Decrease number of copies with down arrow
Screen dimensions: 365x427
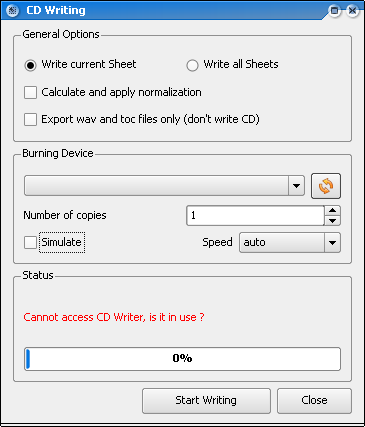[x=332, y=221]
